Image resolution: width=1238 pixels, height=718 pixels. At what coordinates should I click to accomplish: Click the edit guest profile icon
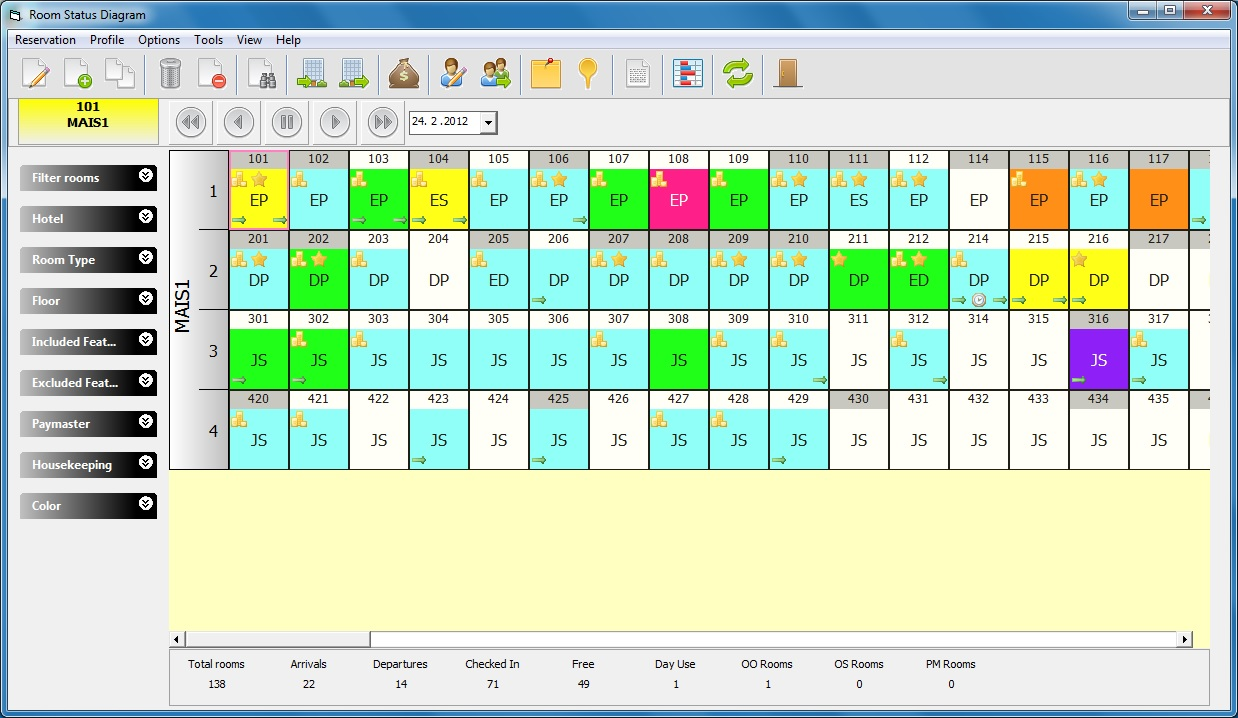453,74
